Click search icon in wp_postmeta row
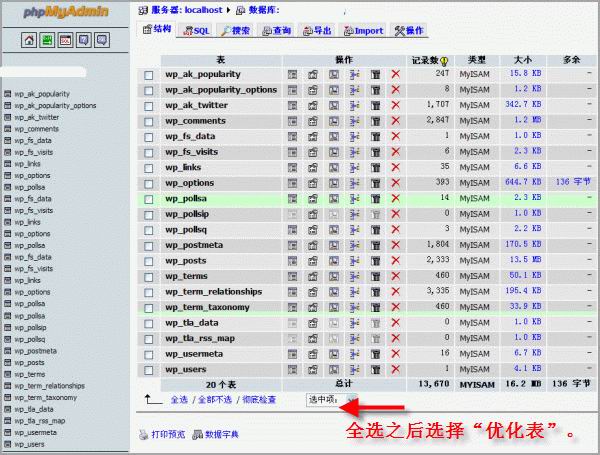Screen dimensions: 600x455 point(334,245)
